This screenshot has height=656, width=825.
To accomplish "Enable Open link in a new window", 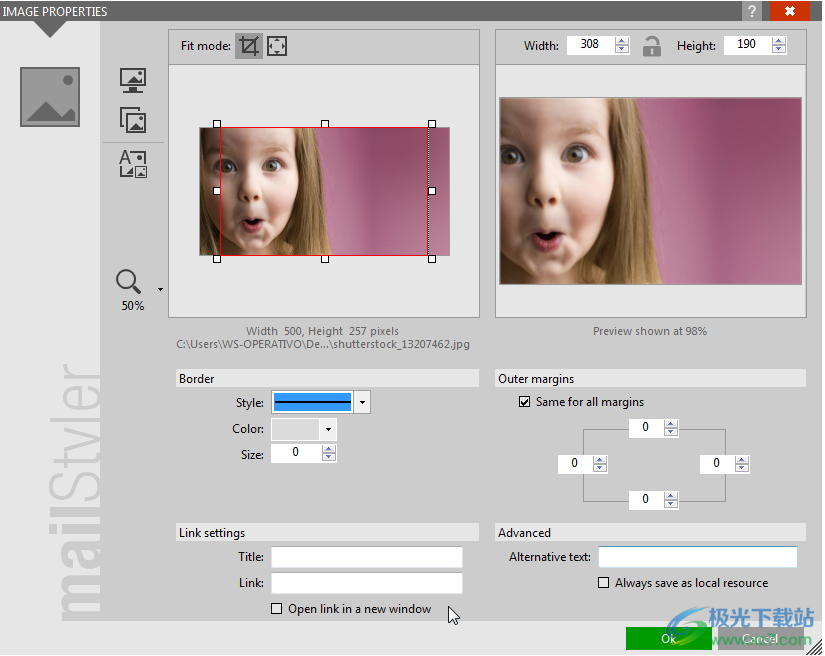I will [x=277, y=609].
